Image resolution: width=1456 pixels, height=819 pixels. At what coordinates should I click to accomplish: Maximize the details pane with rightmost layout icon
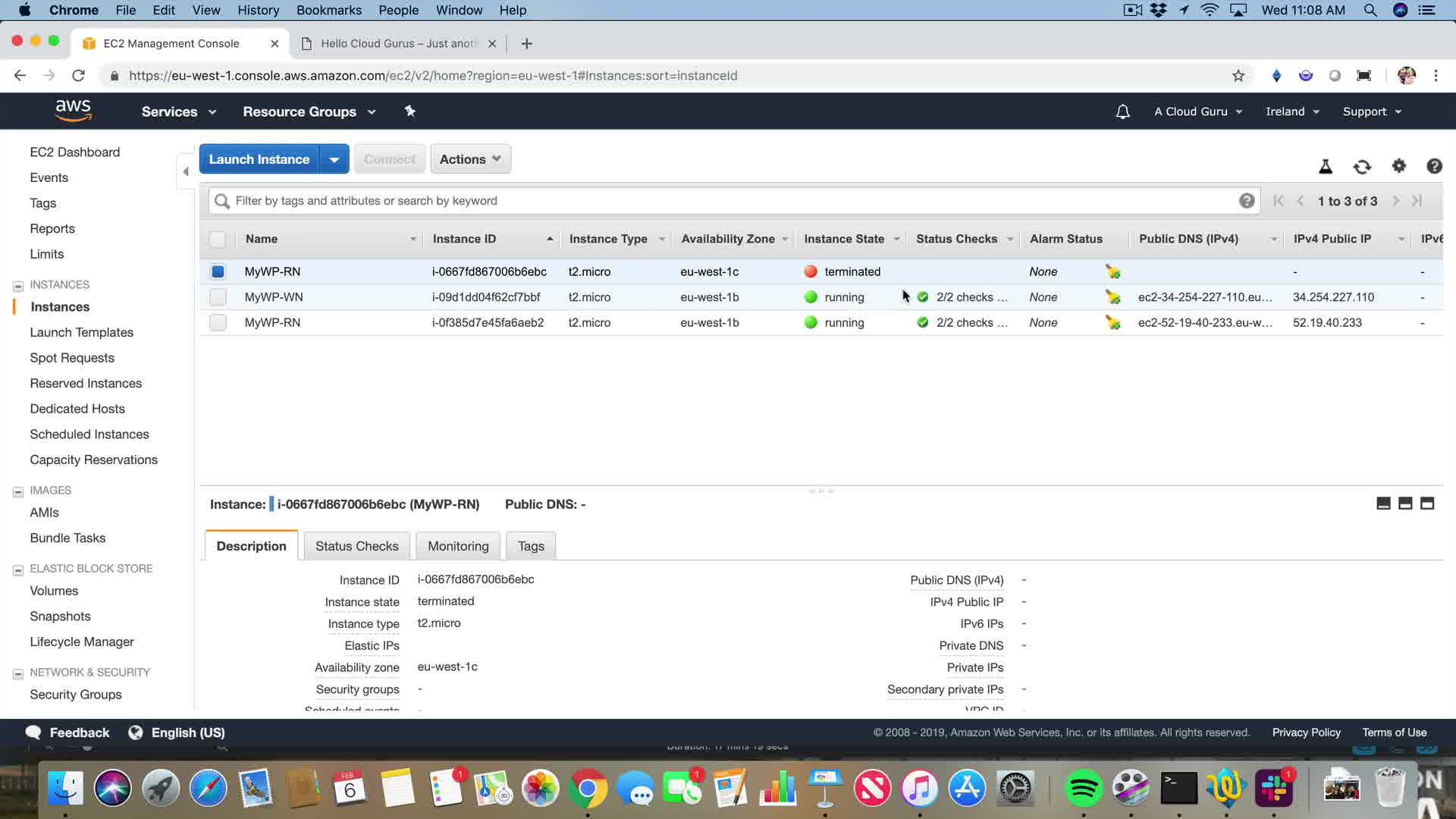(1426, 504)
